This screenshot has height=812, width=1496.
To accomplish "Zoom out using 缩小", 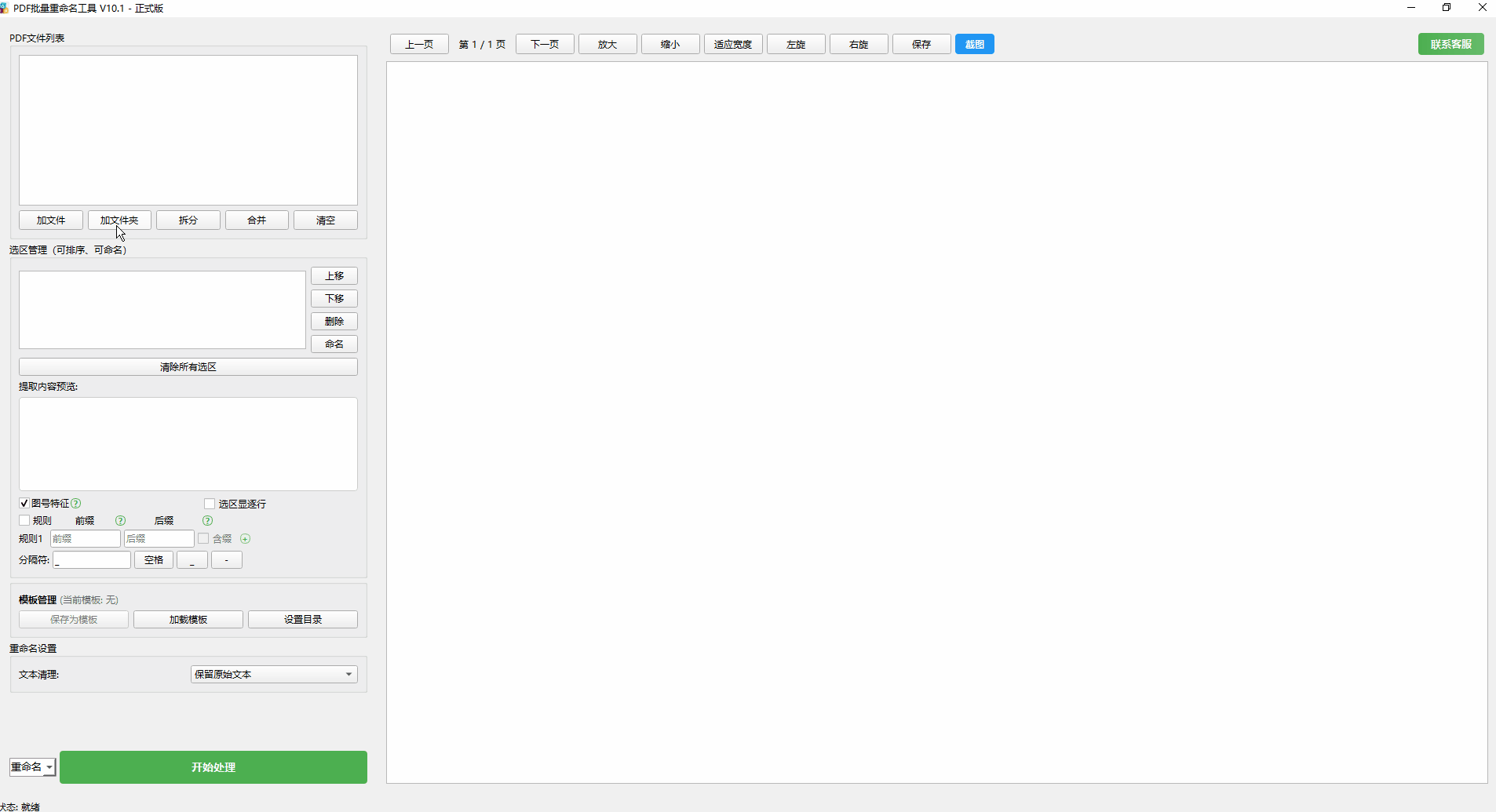I will point(670,45).
